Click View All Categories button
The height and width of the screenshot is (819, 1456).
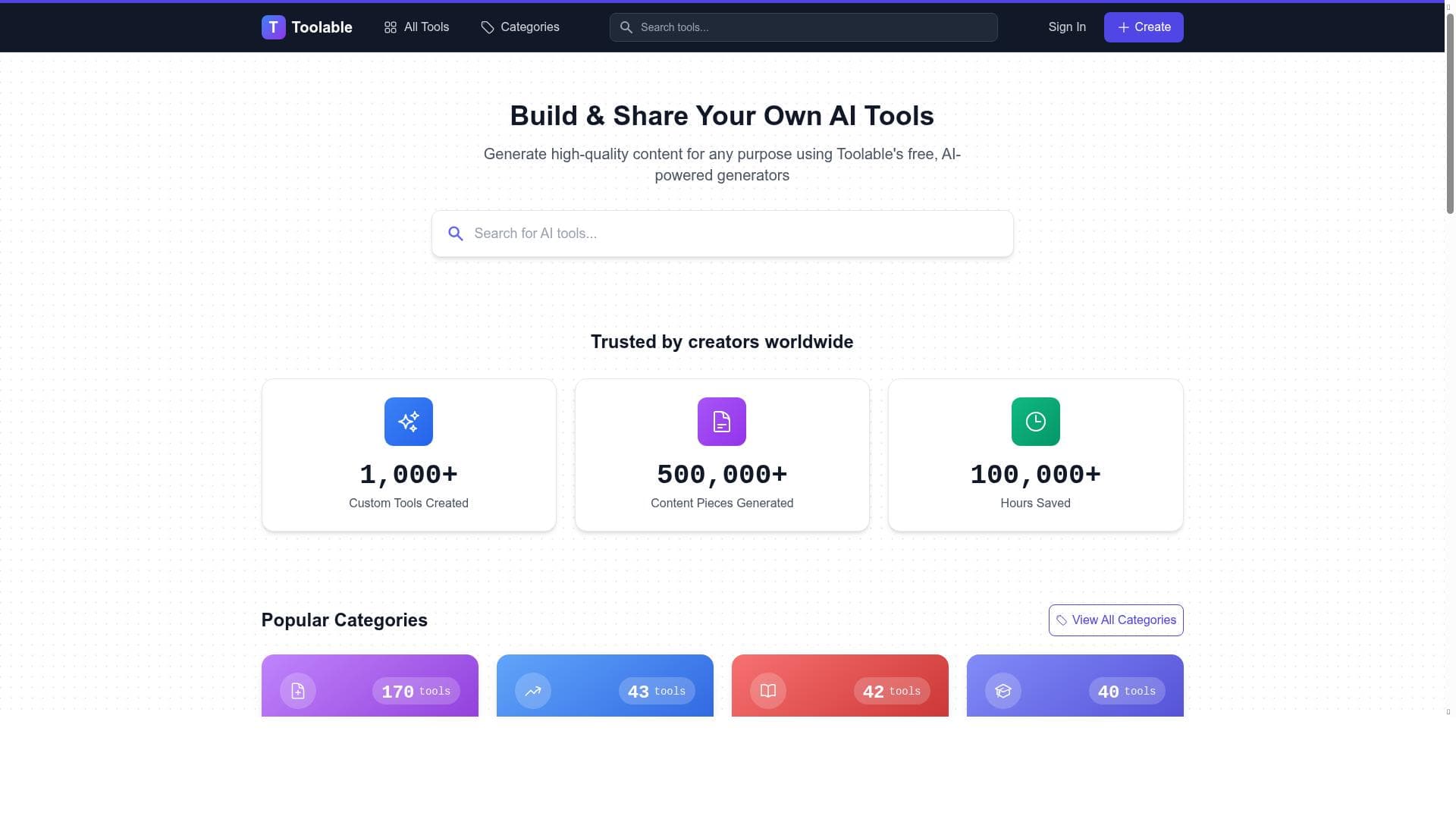tap(1116, 620)
